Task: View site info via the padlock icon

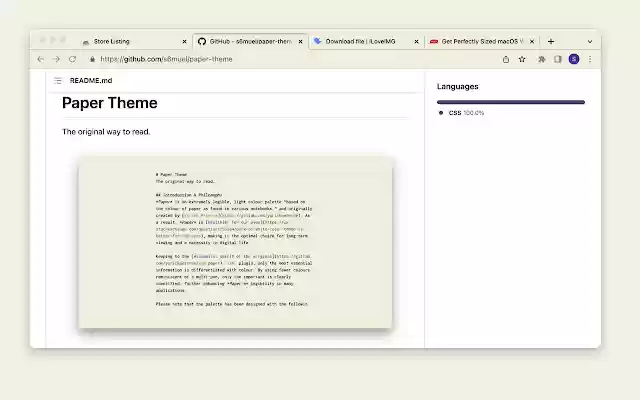Action: pos(92,59)
